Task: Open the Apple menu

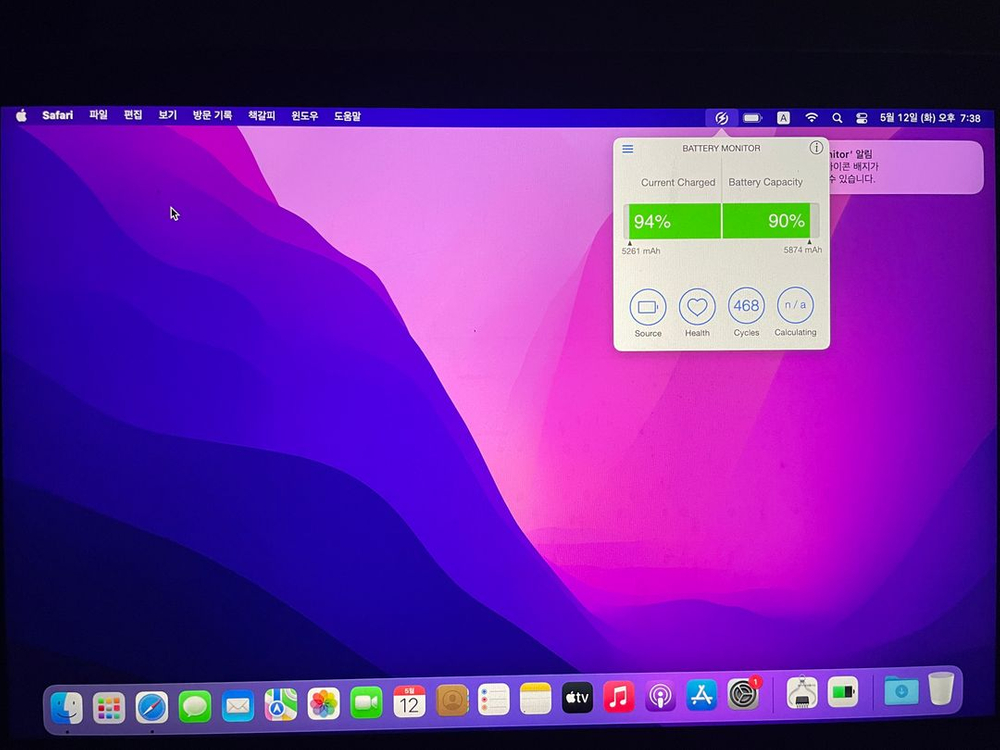Action: 22,115
